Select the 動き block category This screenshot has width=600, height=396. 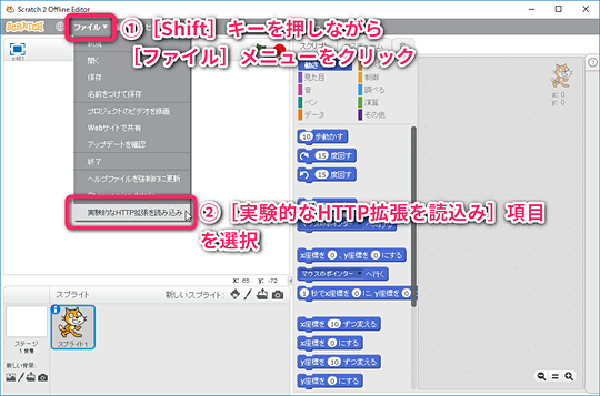[324, 65]
